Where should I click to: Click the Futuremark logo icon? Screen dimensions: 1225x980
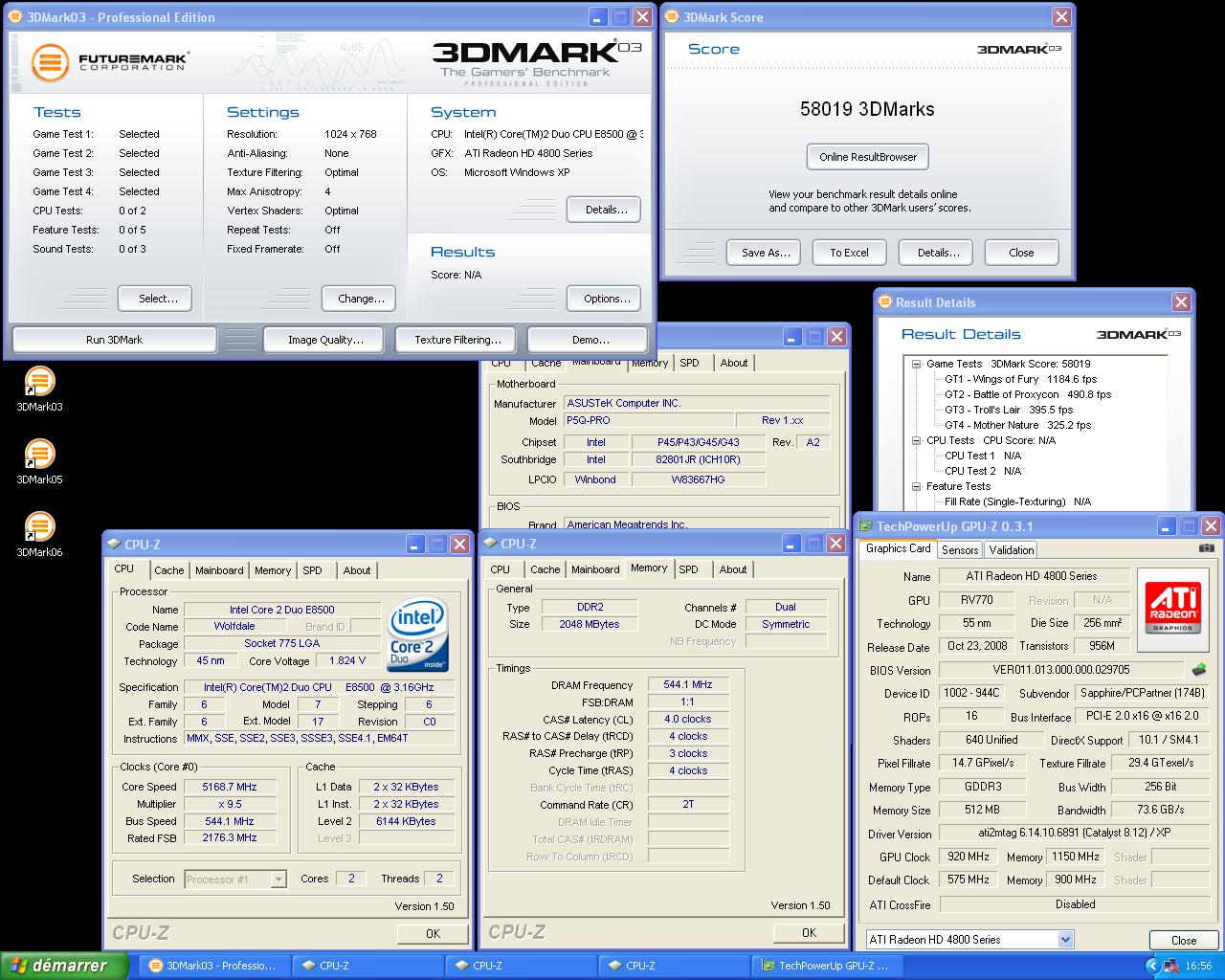click(50, 63)
